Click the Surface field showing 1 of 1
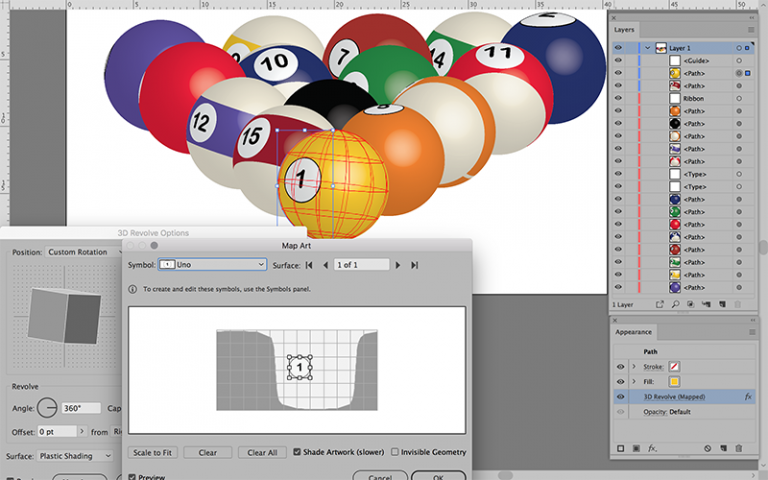Screen dimensions: 768x480 361,265
